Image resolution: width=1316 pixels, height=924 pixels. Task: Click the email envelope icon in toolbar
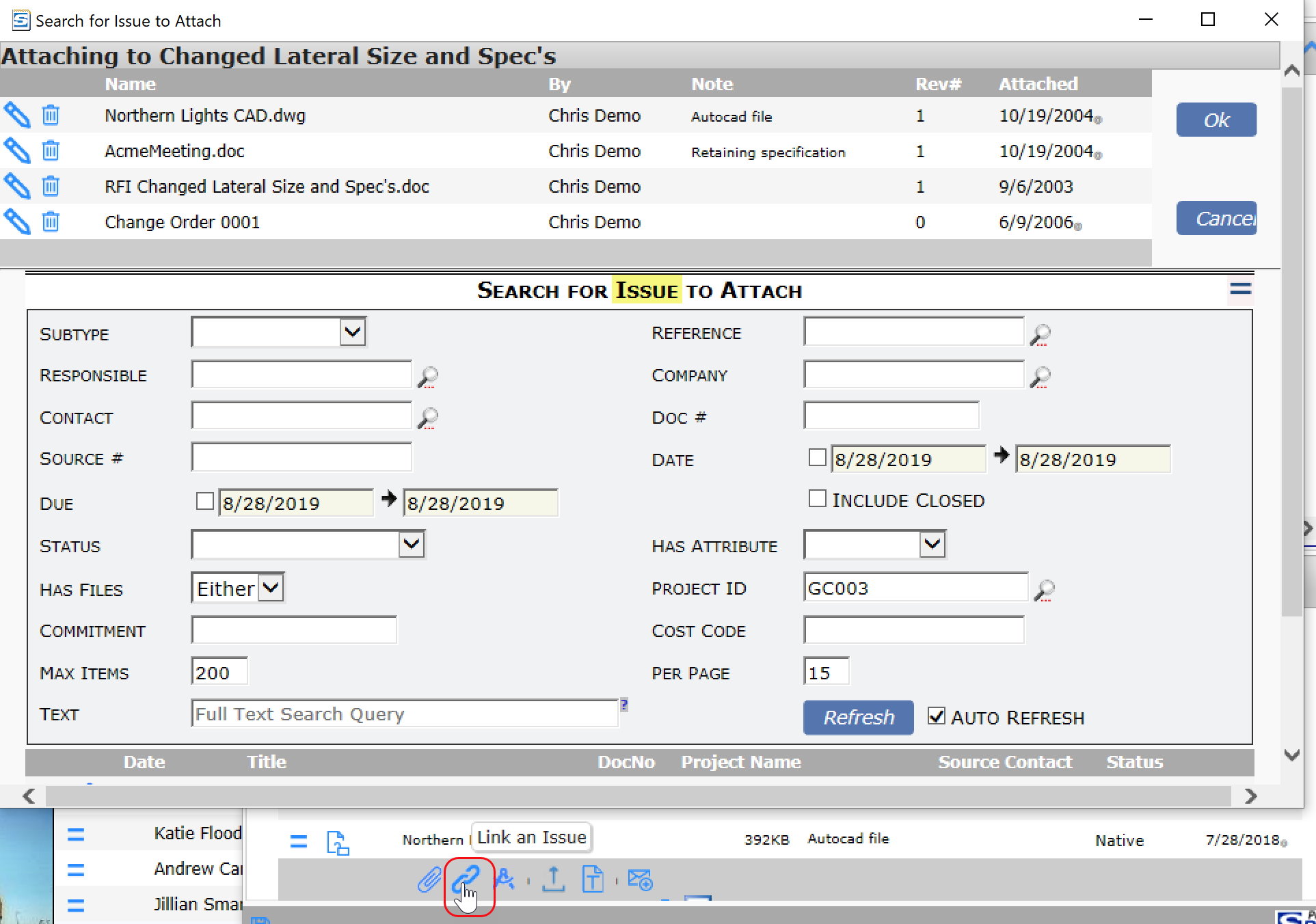click(x=641, y=880)
